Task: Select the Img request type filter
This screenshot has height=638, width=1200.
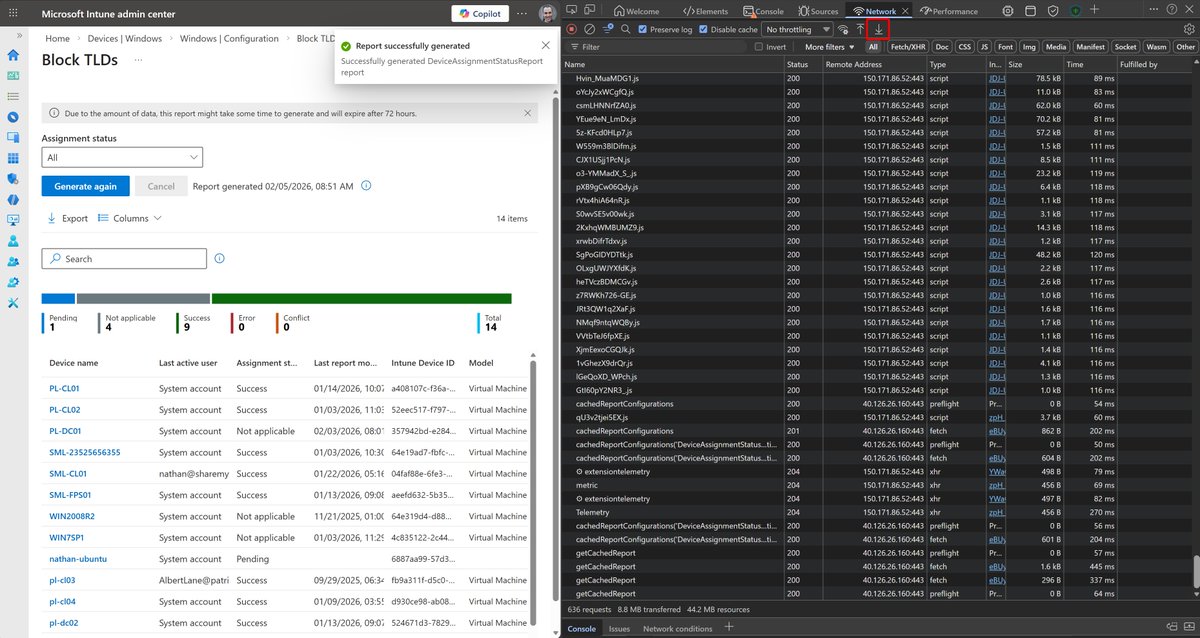Action: (x=1029, y=47)
